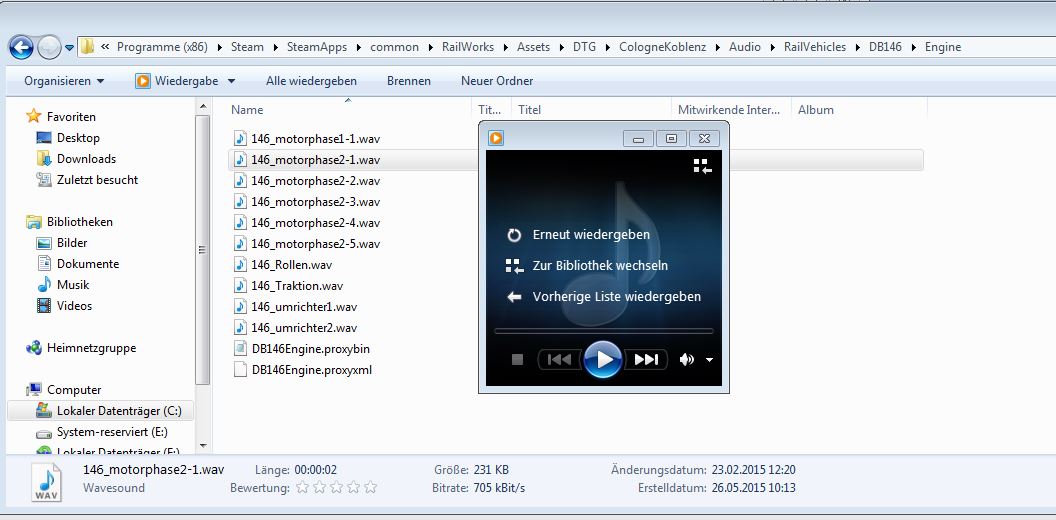Image resolution: width=1056 pixels, height=520 pixels.
Task: Open Videos library icon in sidebar
Action: (44, 306)
